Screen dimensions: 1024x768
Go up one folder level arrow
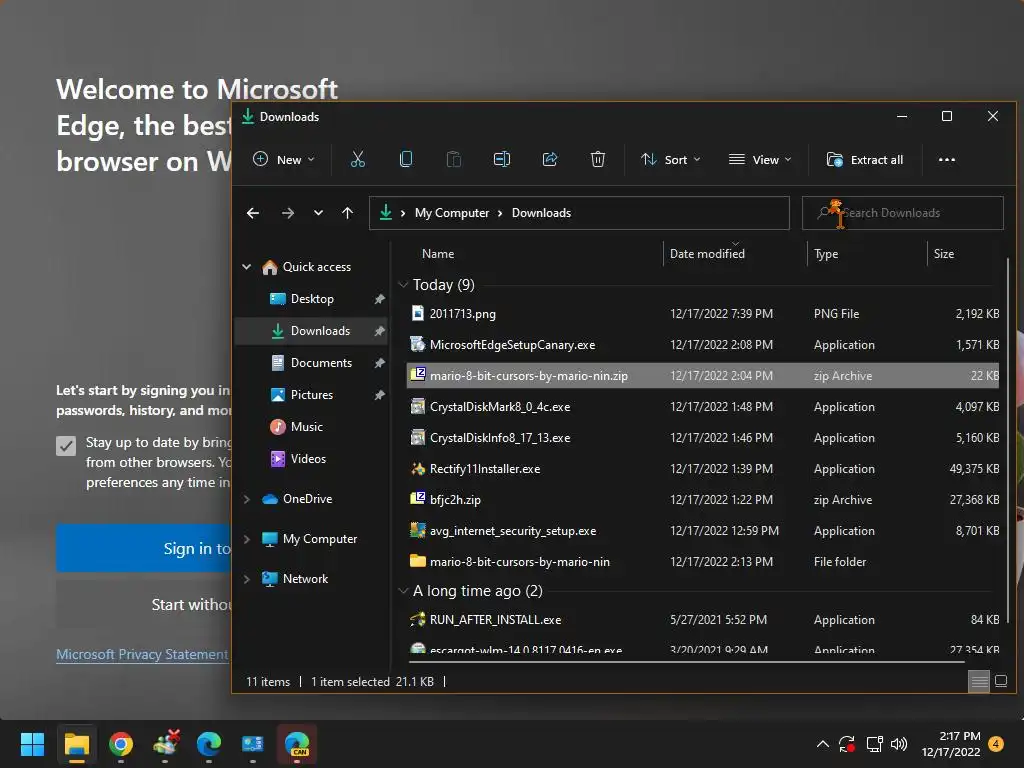pos(347,213)
